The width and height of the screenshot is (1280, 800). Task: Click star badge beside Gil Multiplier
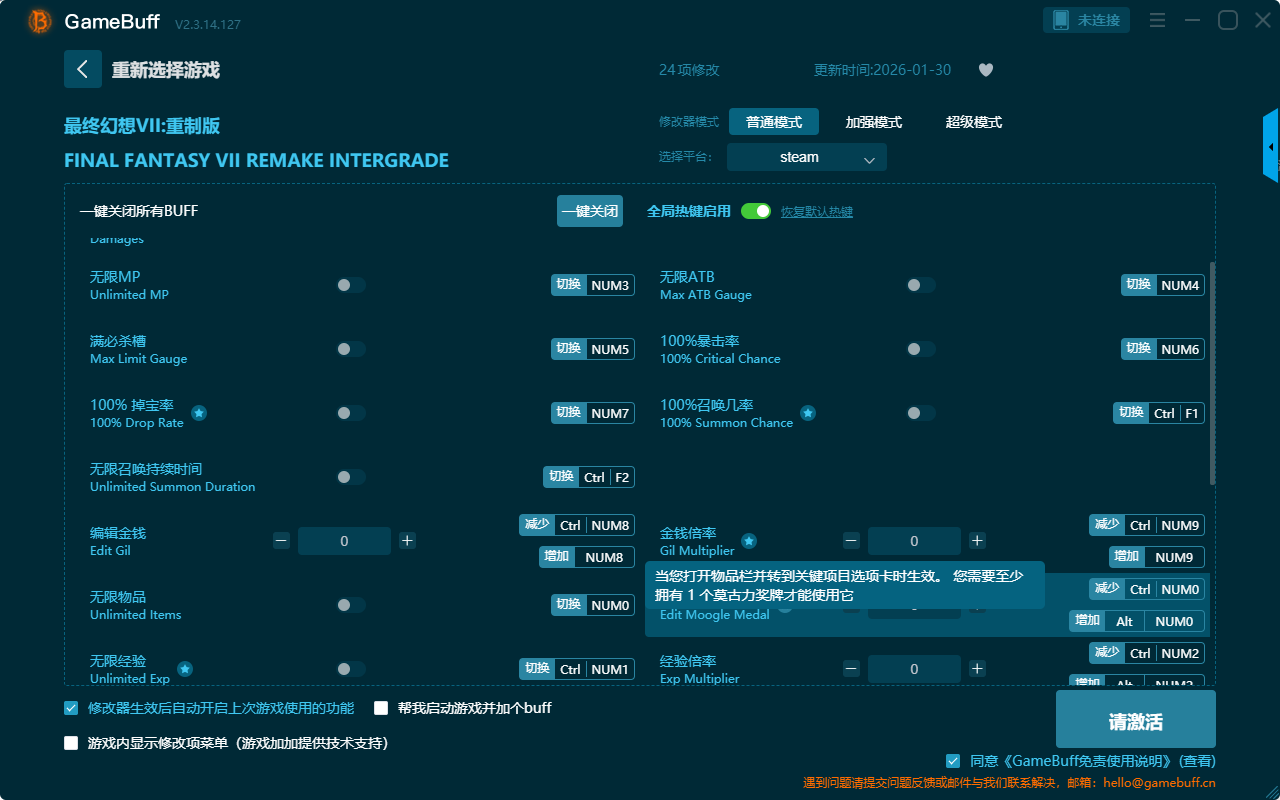748,541
